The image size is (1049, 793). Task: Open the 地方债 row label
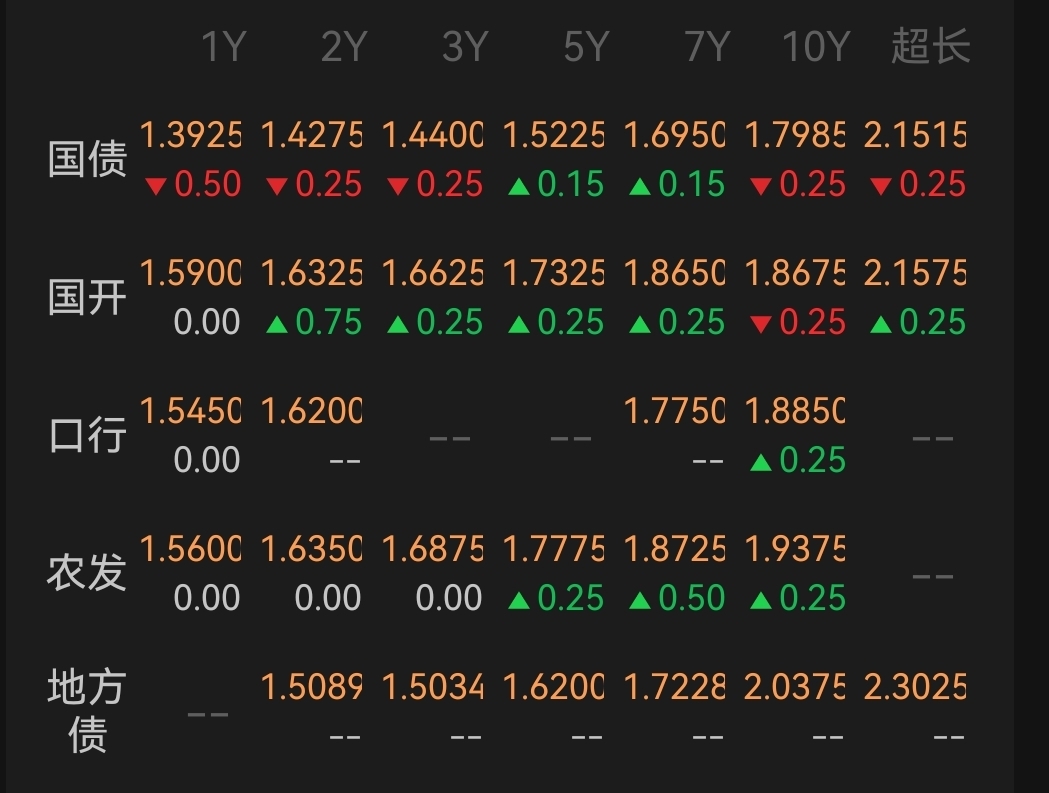pos(88,711)
